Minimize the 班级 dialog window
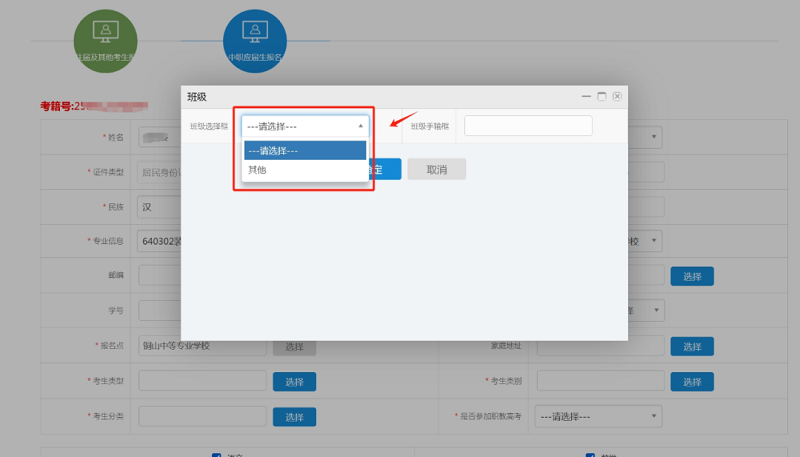This screenshot has width=800, height=457. (587, 96)
